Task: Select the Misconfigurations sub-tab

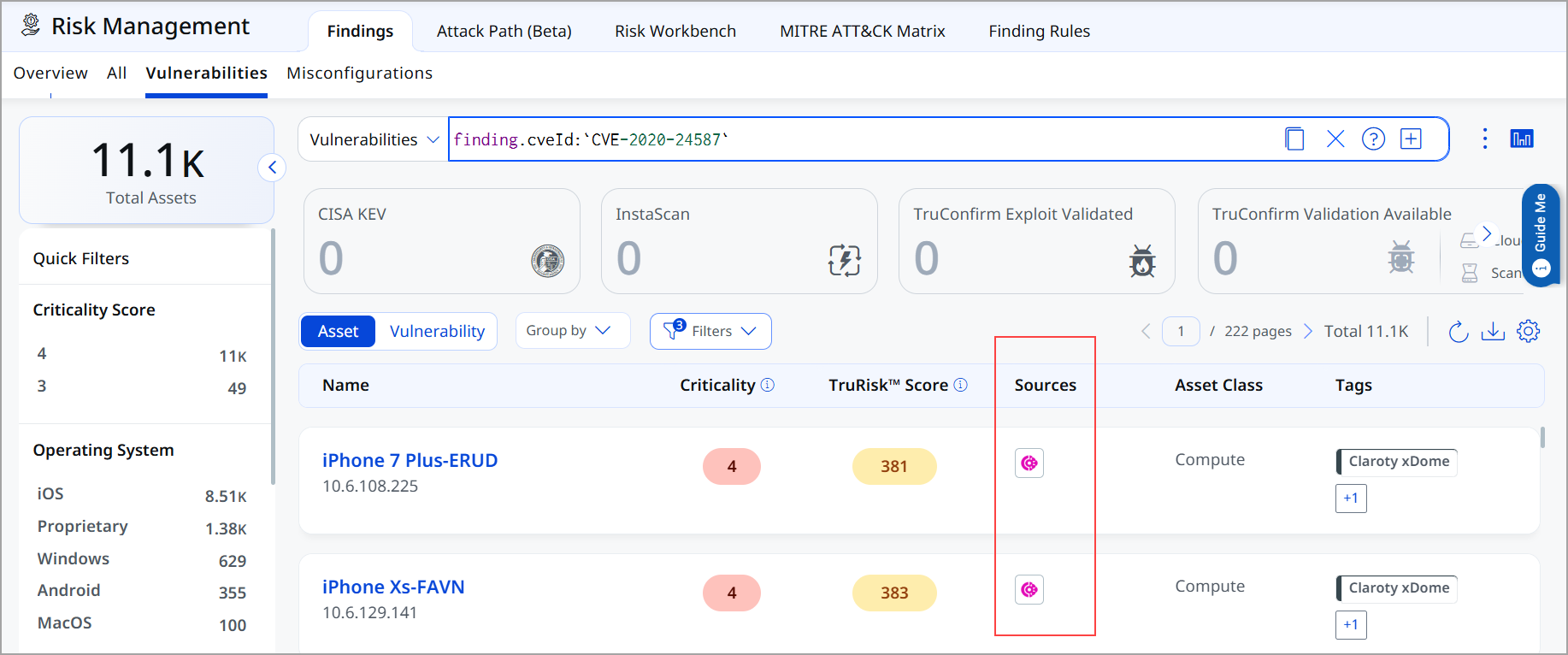Action: point(360,73)
